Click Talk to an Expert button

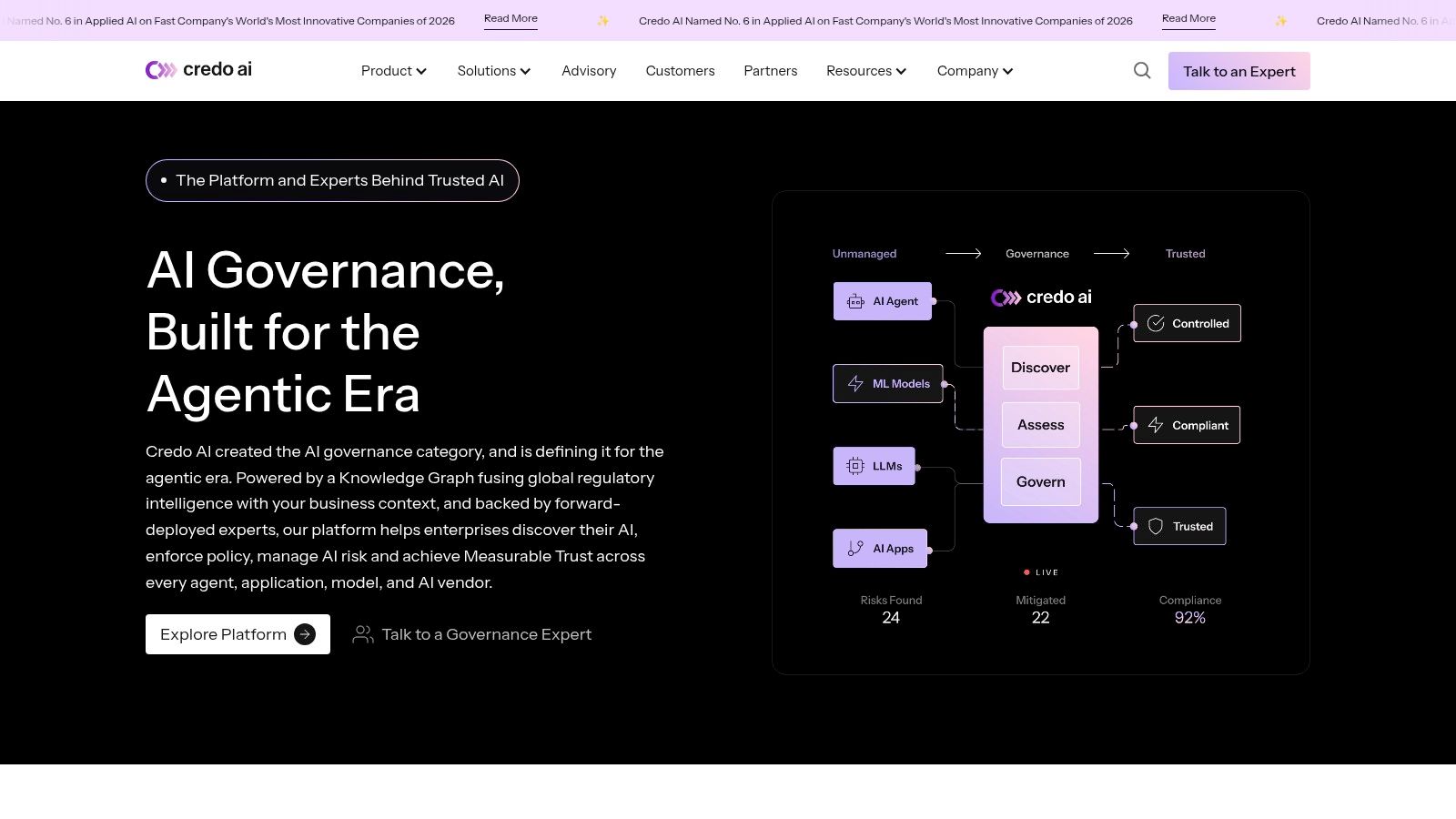(x=1239, y=71)
